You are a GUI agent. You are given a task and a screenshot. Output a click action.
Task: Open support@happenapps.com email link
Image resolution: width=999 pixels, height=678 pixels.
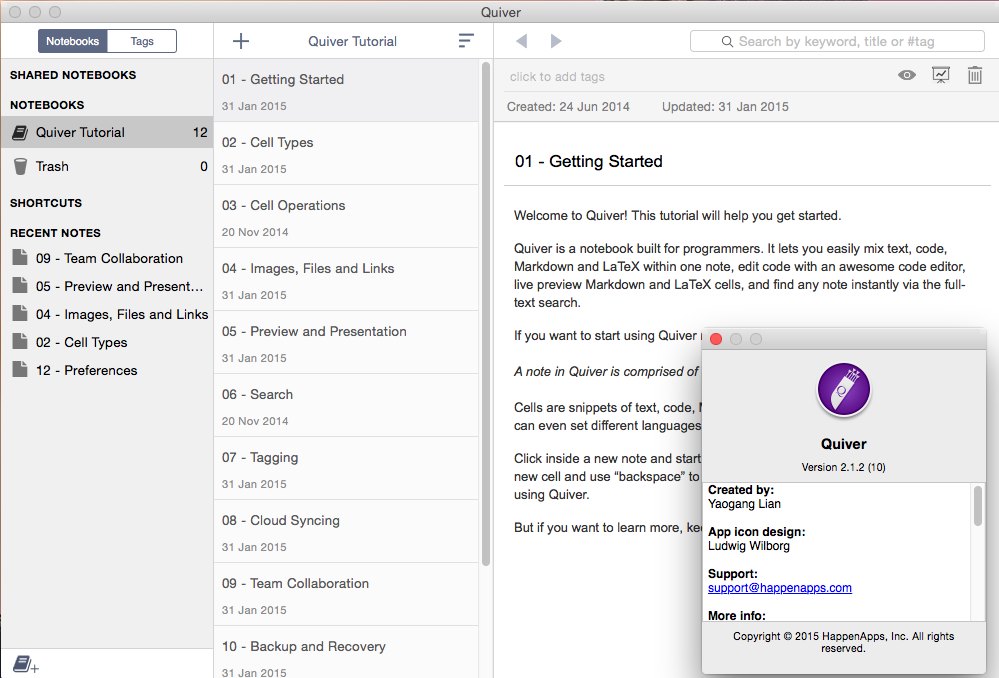[780, 588]
